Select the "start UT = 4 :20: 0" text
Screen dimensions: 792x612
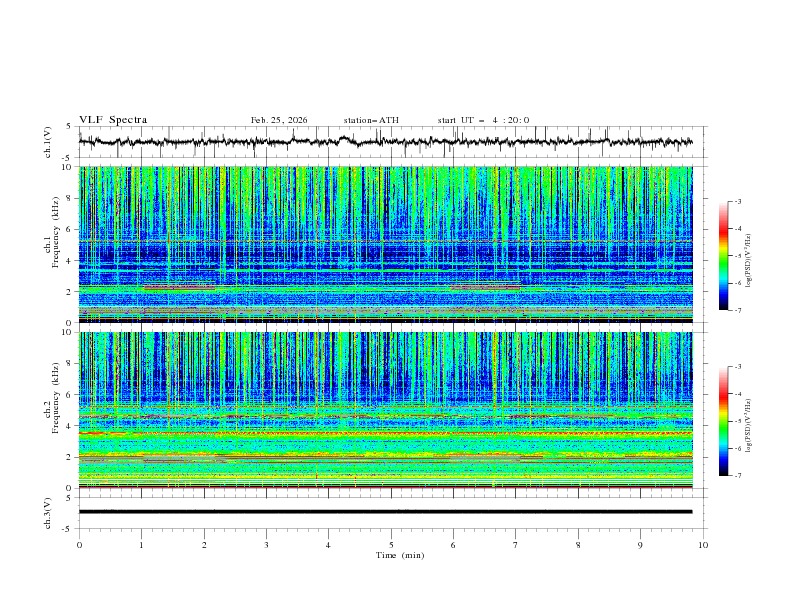pos(483,120)
